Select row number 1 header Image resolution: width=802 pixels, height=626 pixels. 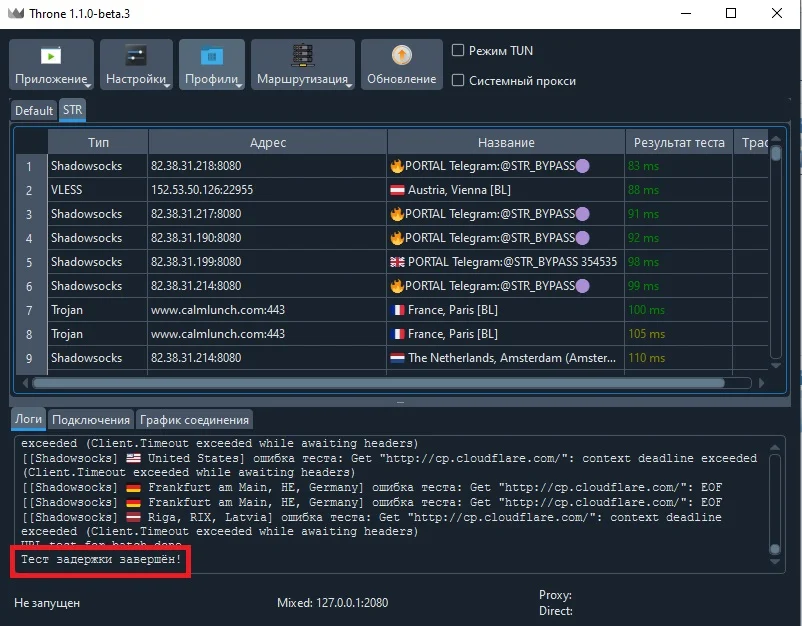(29, 166)
